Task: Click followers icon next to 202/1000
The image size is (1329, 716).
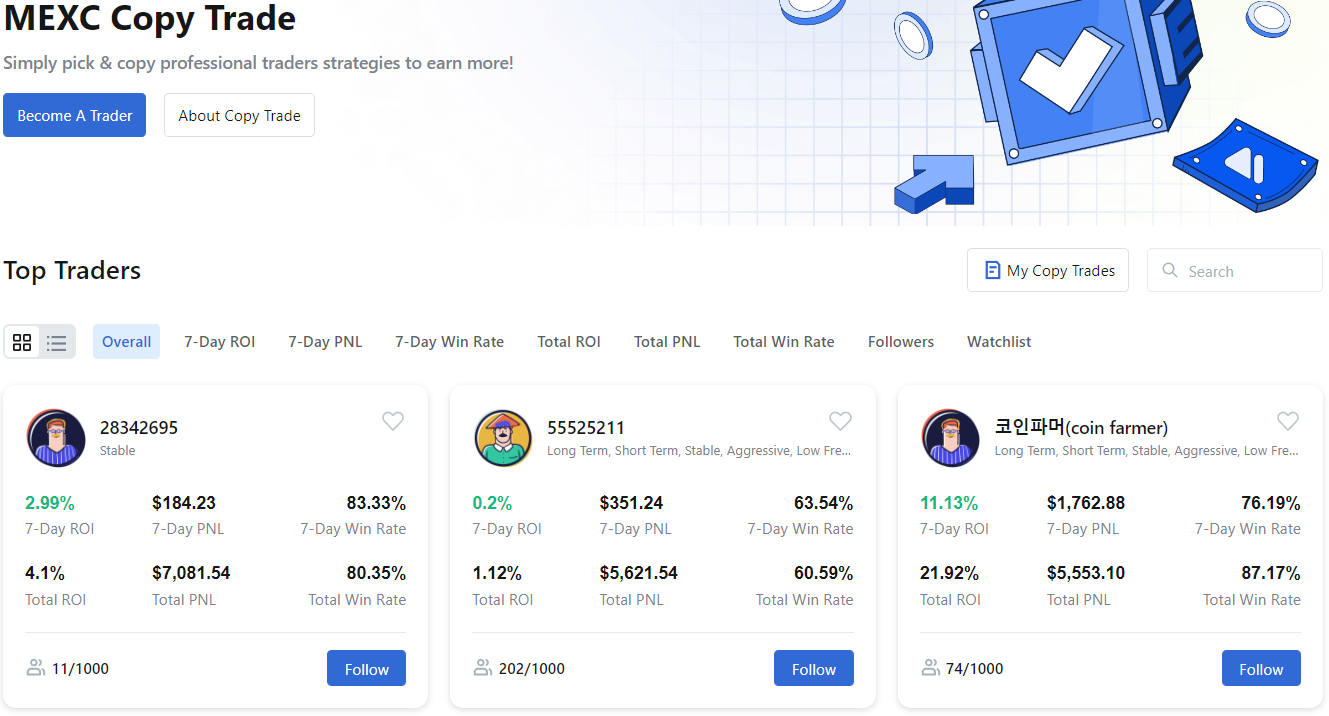Action: click(483, 668)
